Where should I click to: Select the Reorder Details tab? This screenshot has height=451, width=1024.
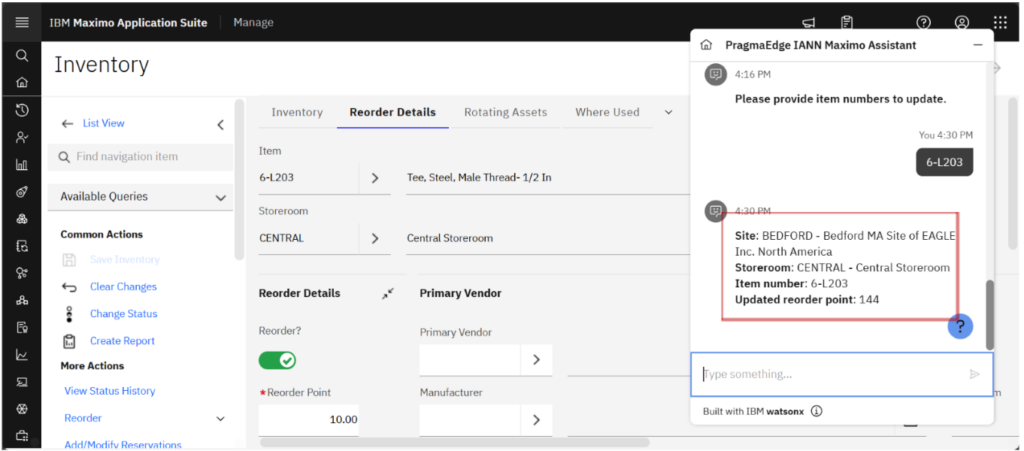392,112
